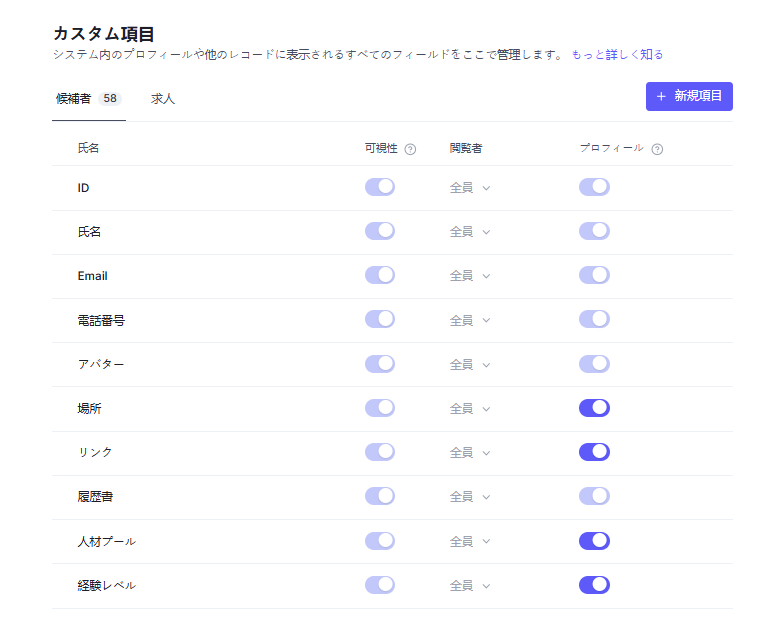Expand viewer dropdown for 場所 row
776x618 pixels.
(470, 409)
